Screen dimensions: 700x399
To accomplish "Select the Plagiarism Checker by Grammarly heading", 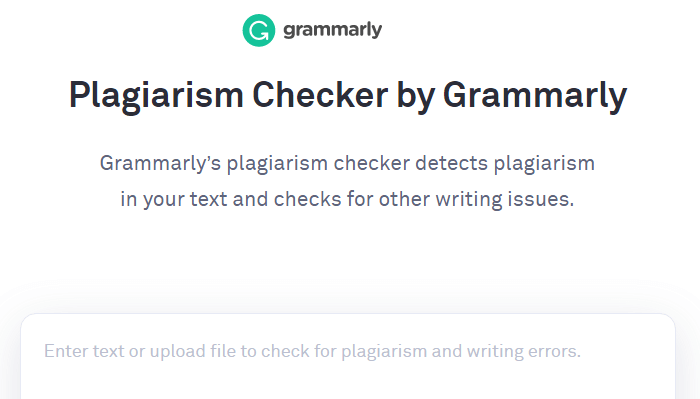I will point(348,96).
